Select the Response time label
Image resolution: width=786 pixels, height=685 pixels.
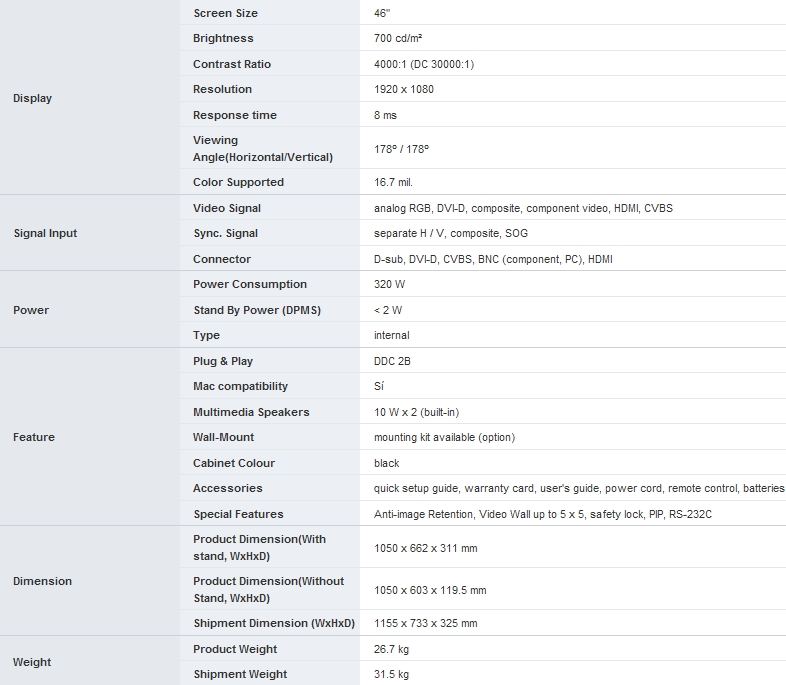(x=235, y=115)
